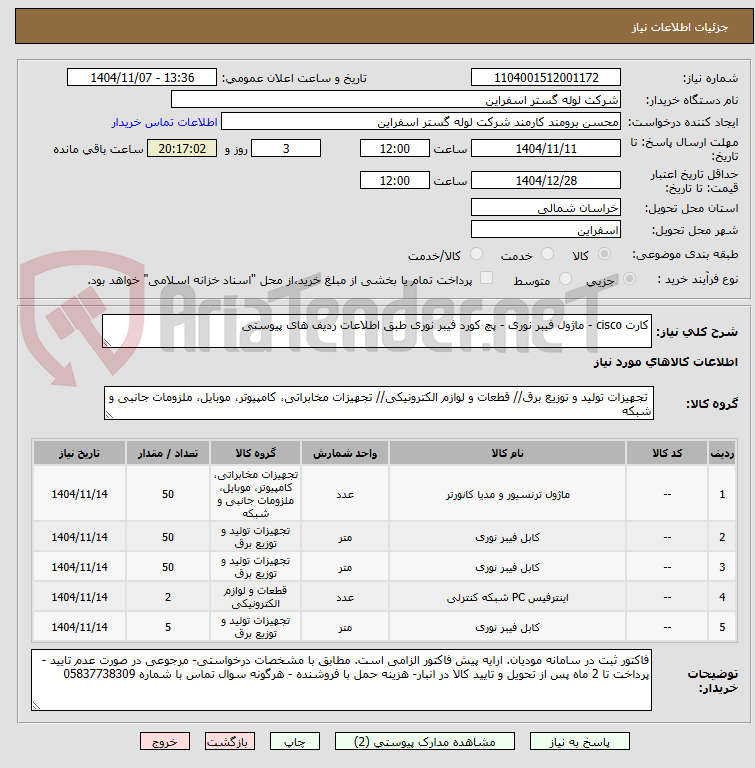Screen dimensions: 755x768
Task: Click the requester field محسن برومند
Action: tap(421, 121)
